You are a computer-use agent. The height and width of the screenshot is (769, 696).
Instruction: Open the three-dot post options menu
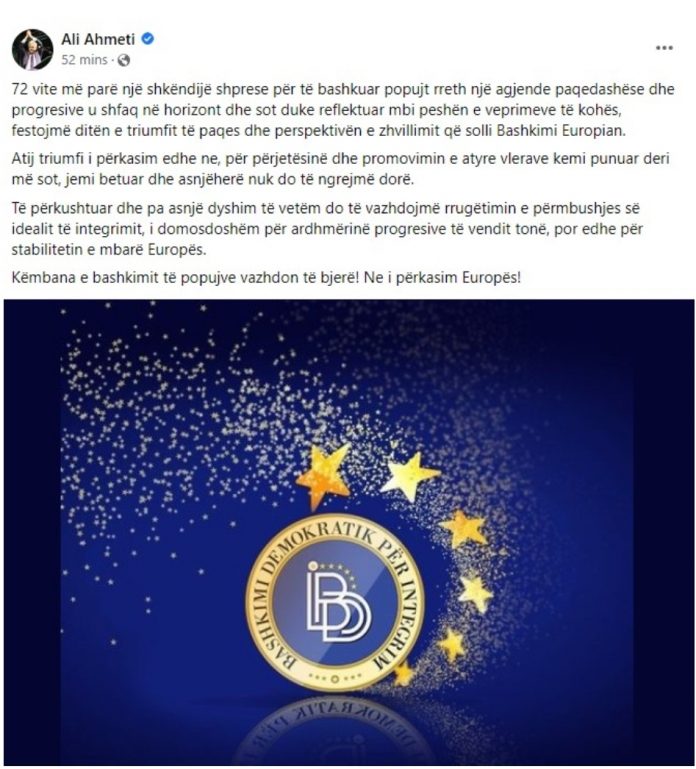(664, 48)
